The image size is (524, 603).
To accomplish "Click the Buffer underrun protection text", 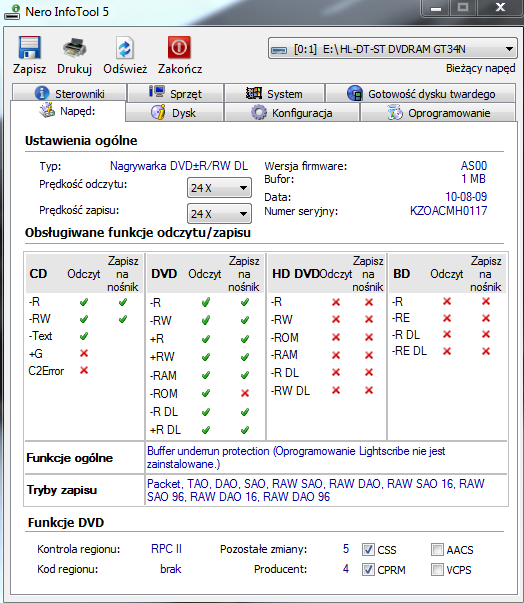I will [x=296, y=458].
